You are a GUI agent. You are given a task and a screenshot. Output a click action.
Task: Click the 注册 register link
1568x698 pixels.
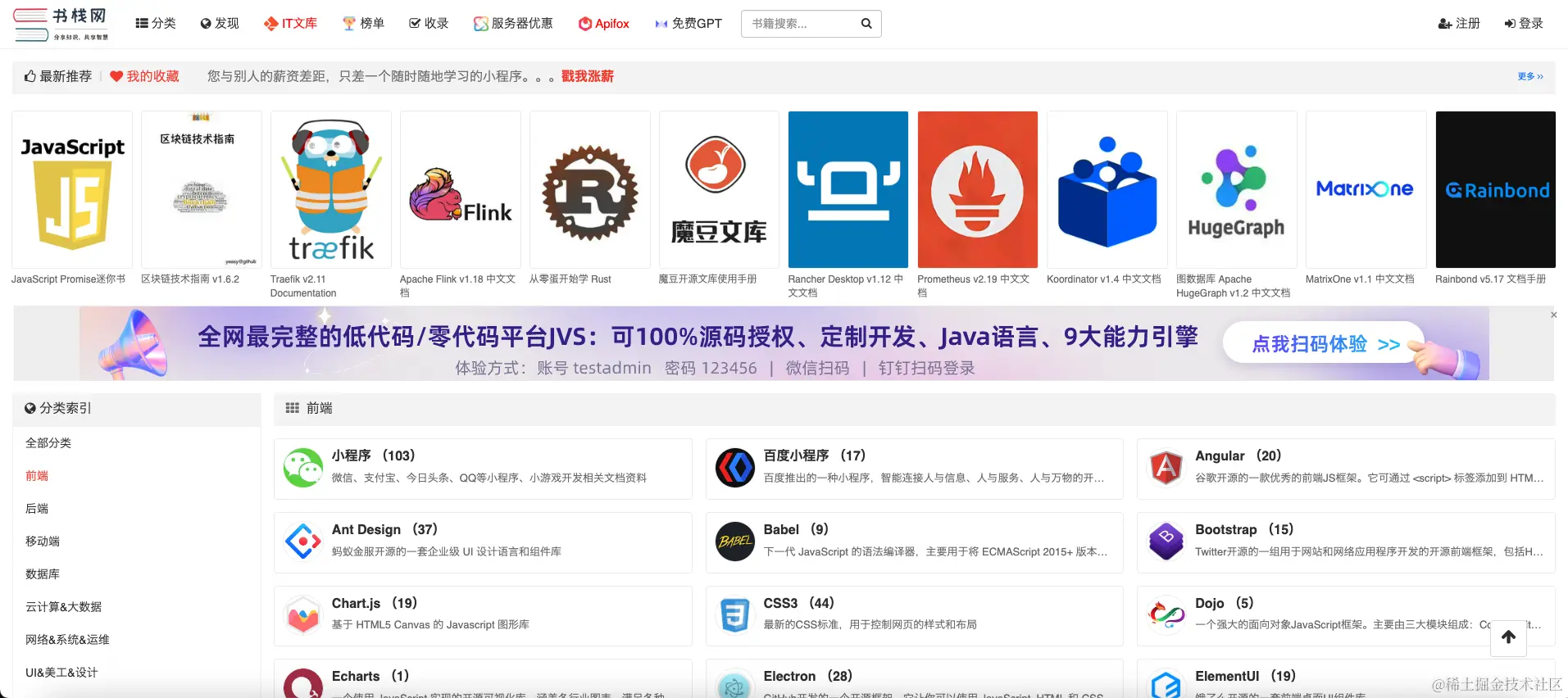1459,24
